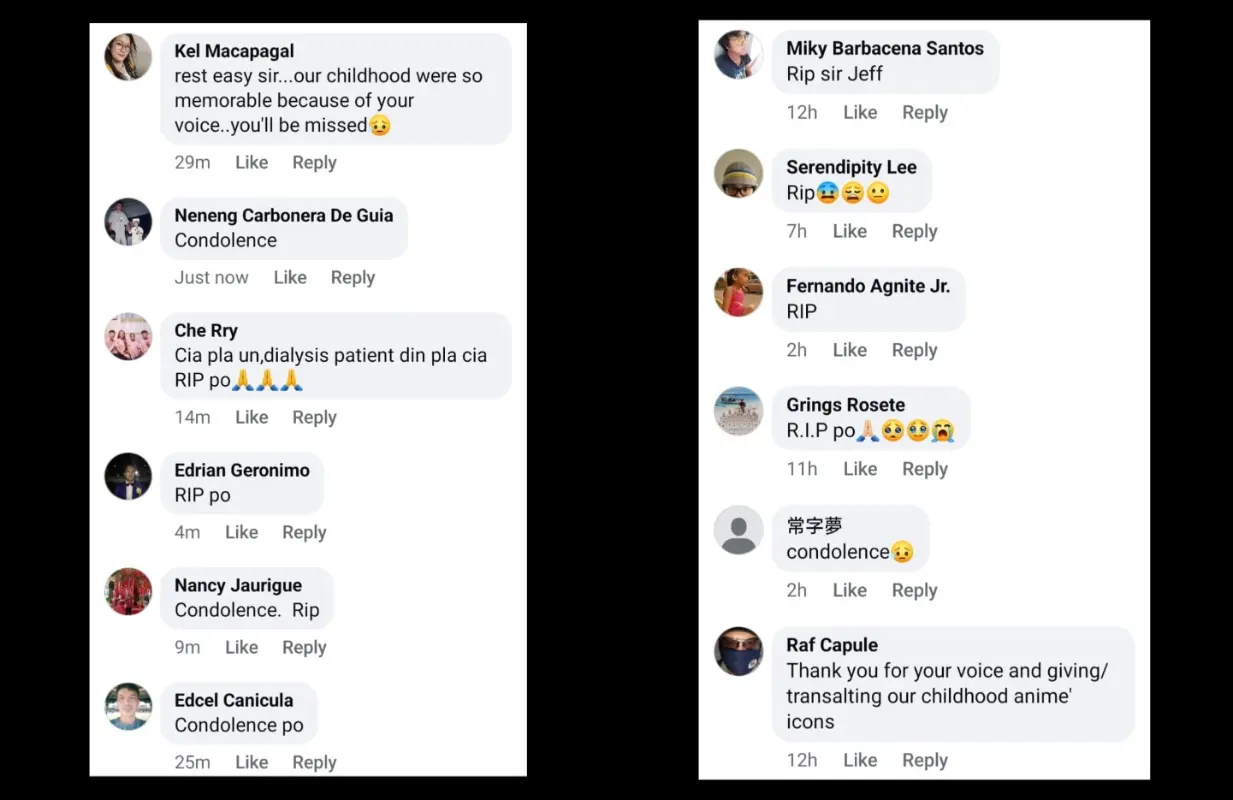Click Fernando Agnite Jr.'s name
The height and width of the screenshot is (800, 1233).
tap(869, 286)
